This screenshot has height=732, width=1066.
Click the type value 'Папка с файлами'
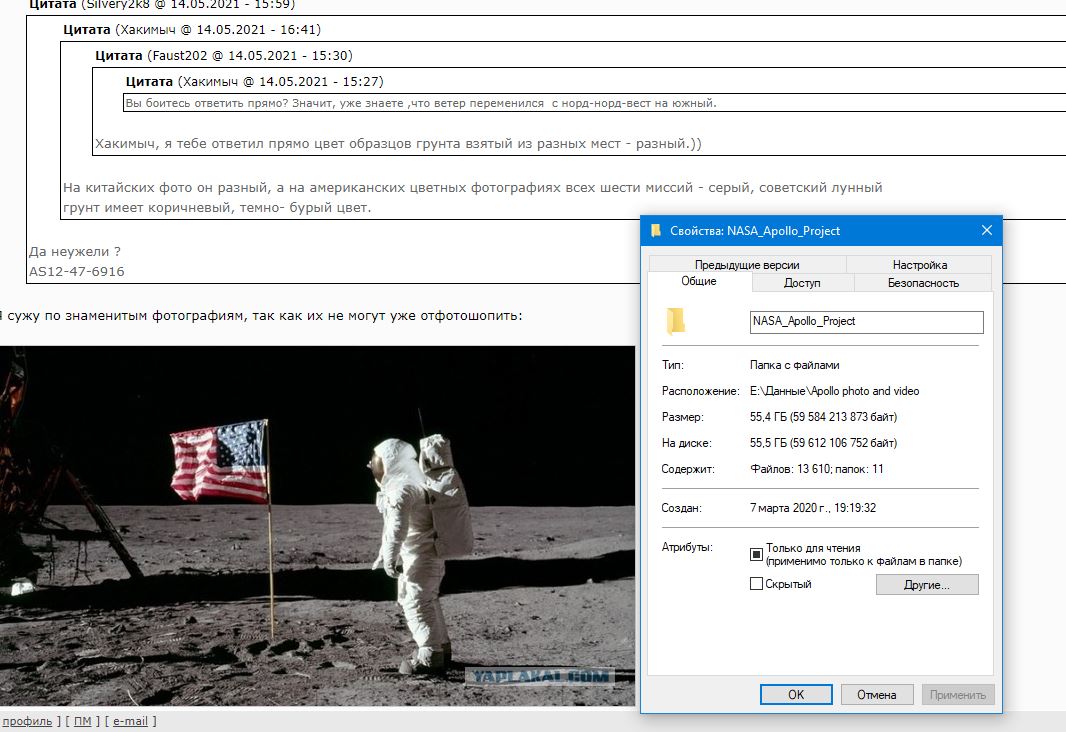[794, 365]
